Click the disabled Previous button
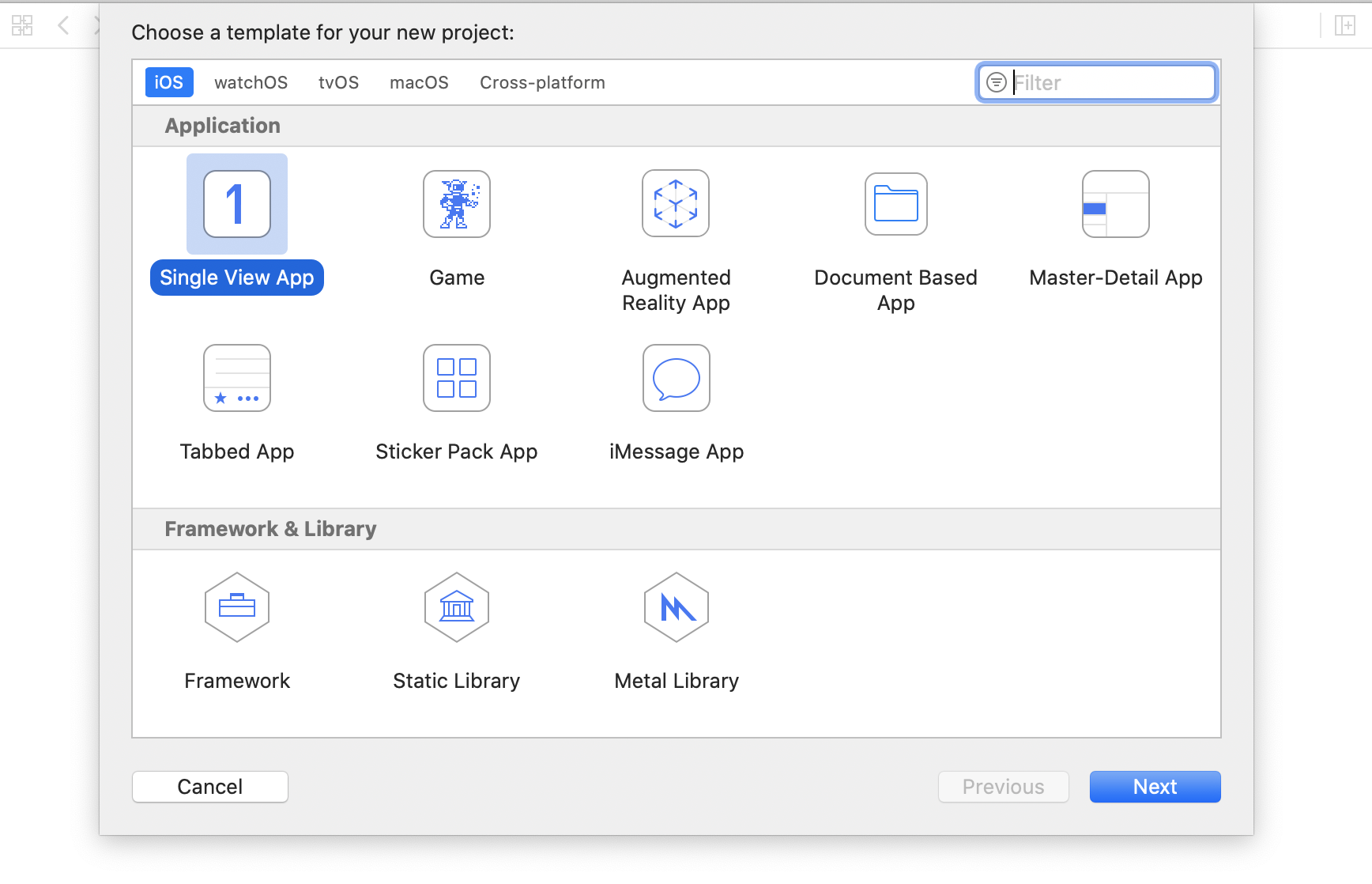 [1003, 786]
